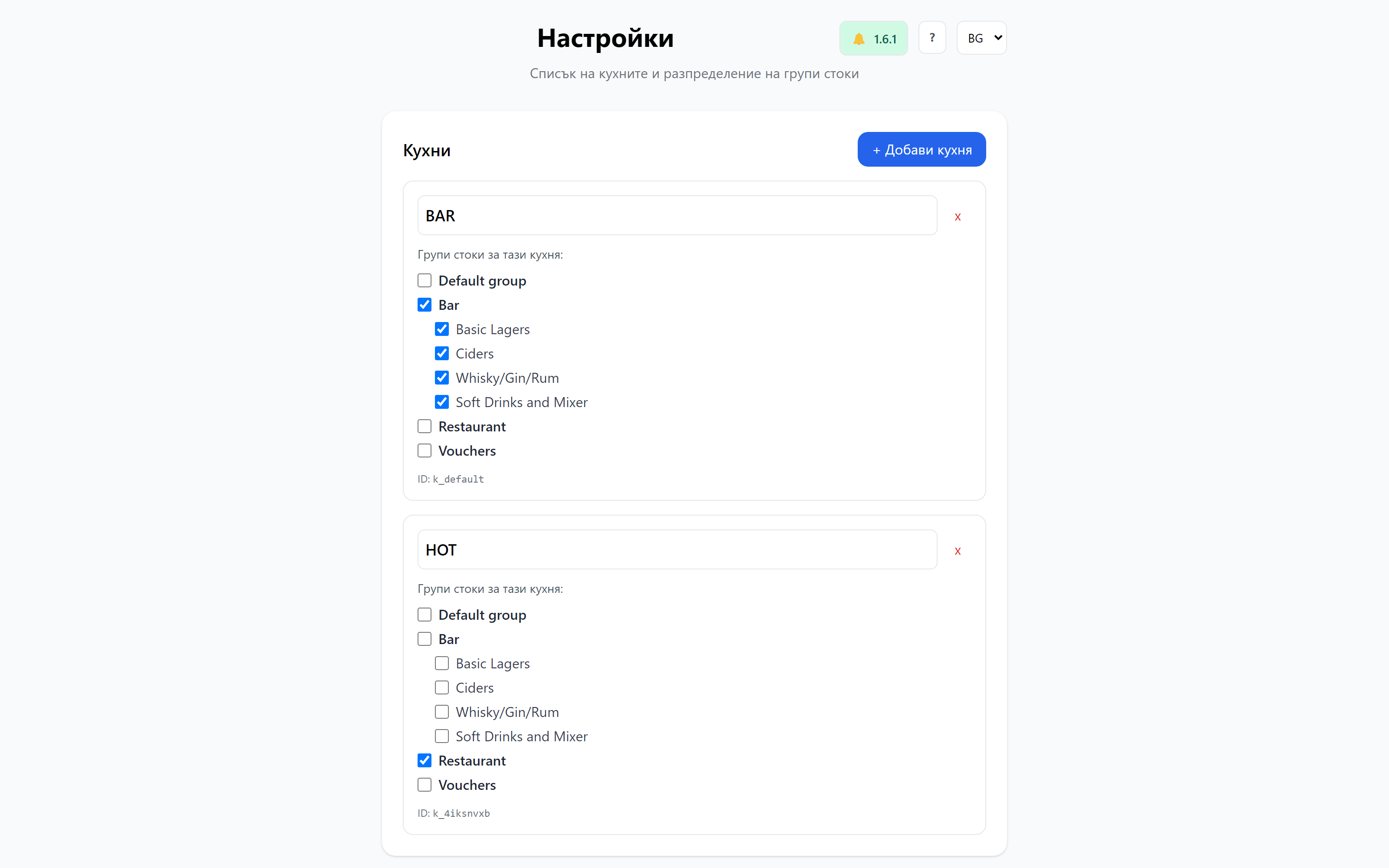Open the help question mark button

coord(931,38)
